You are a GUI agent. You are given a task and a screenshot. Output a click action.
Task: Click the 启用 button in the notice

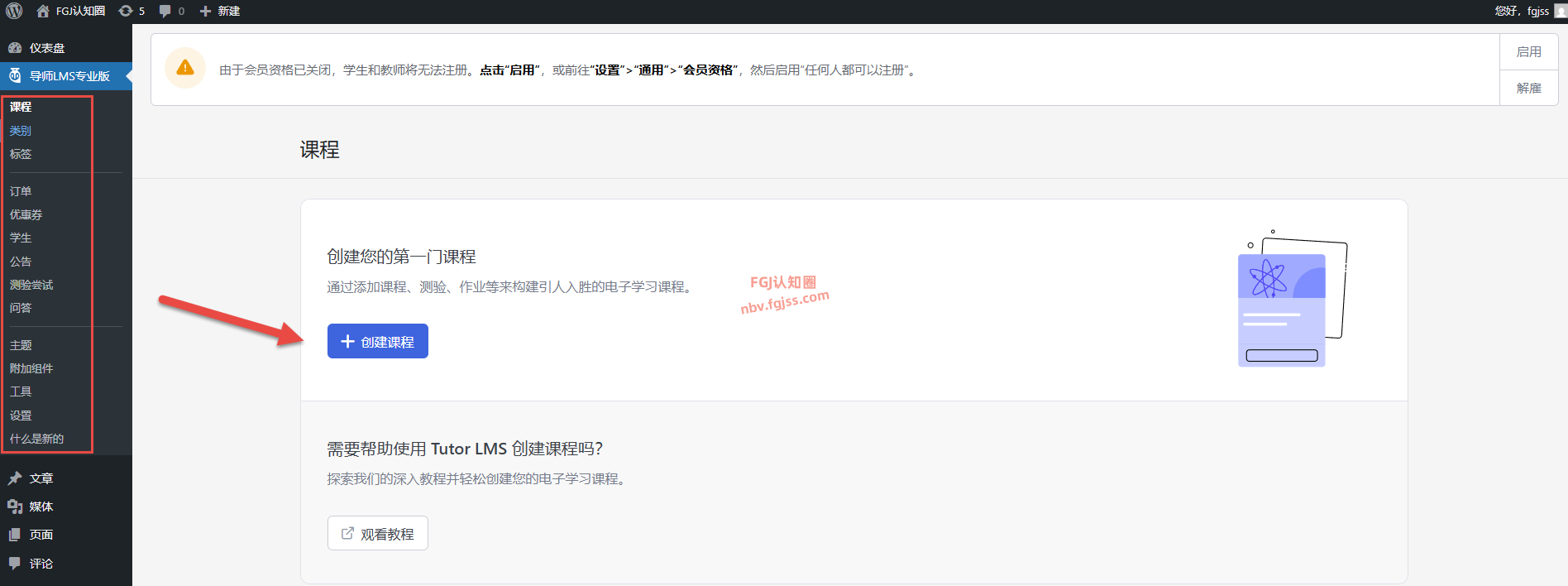(1528, 52)
